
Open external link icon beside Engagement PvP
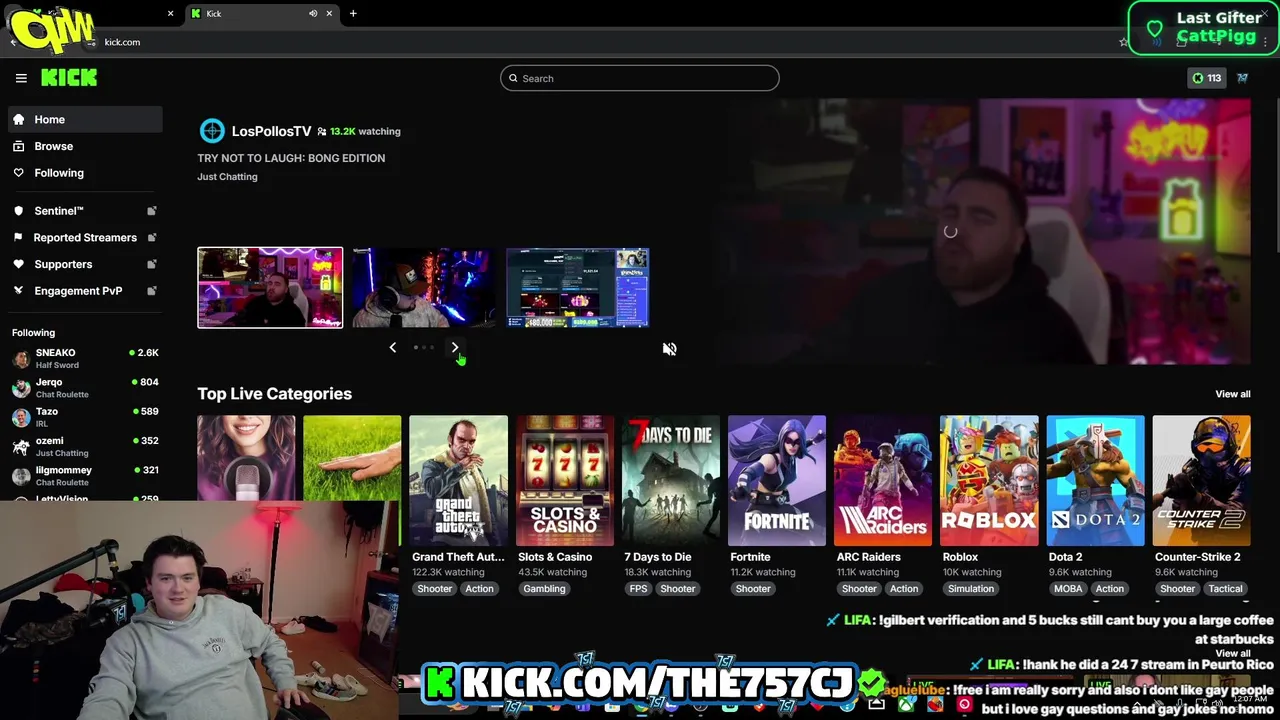pos(152,291)
